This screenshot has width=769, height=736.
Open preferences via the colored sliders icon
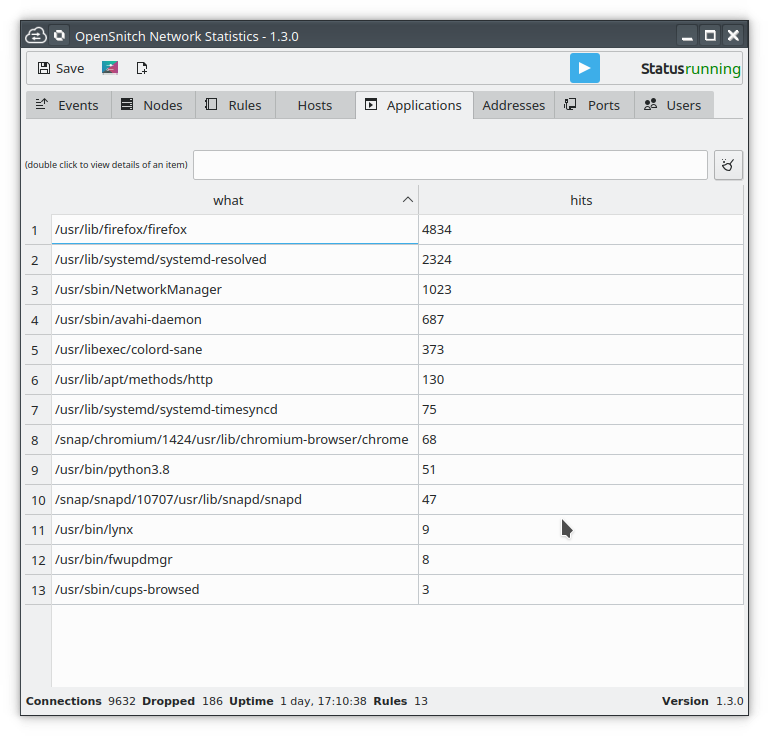click(110, 68)
